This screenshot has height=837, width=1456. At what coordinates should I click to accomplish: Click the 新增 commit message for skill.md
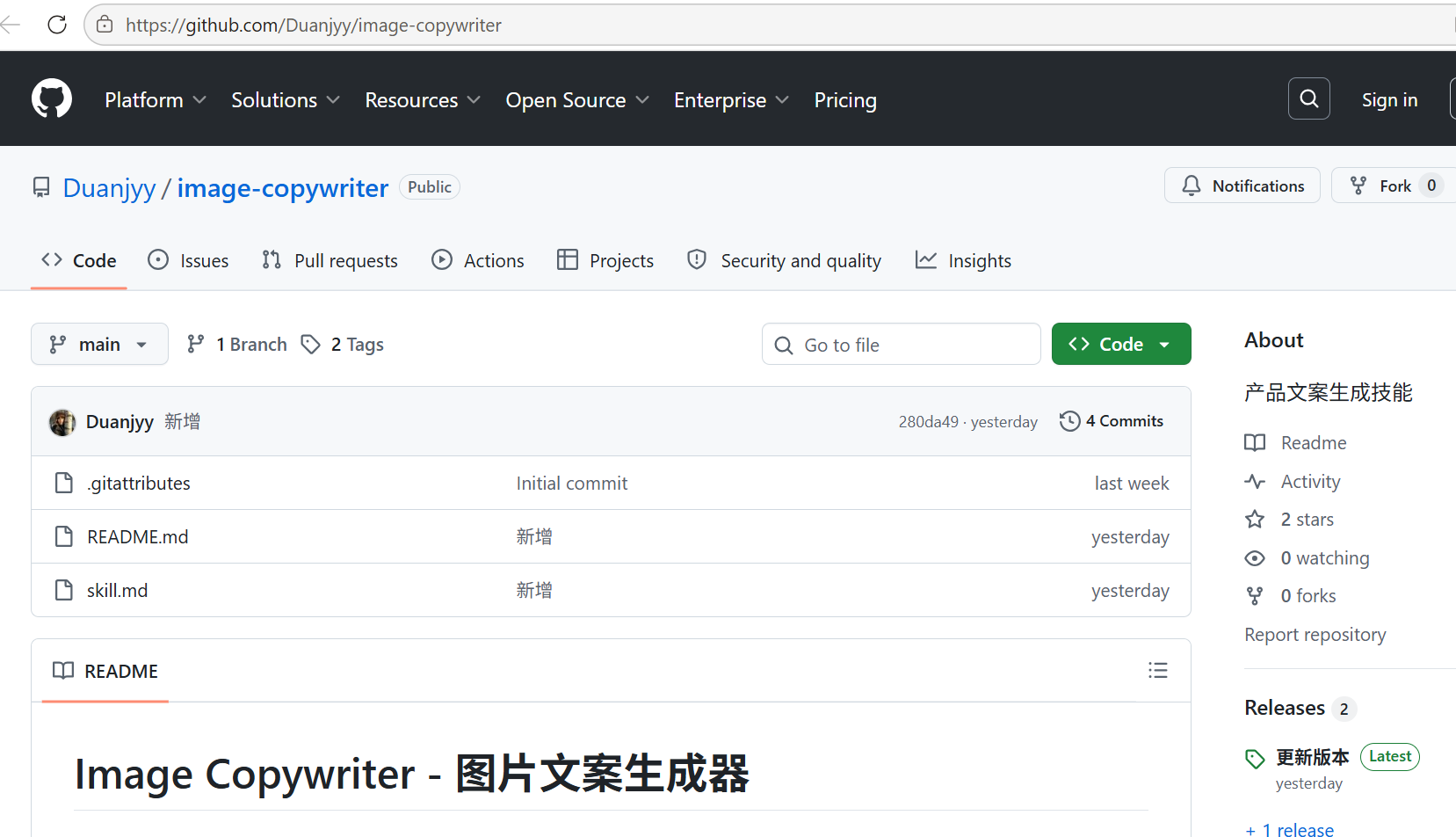point(534,590)
